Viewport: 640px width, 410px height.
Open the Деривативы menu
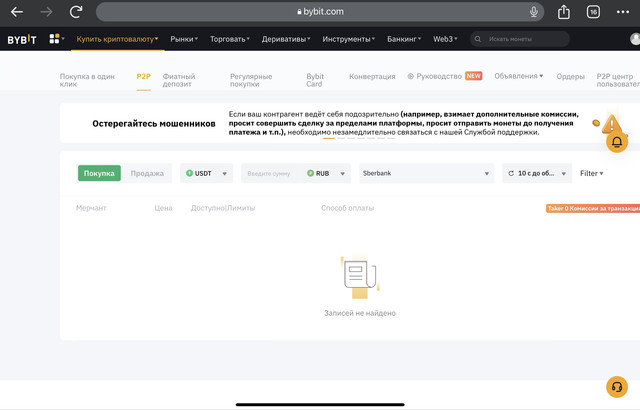click(x=286, y=39)
